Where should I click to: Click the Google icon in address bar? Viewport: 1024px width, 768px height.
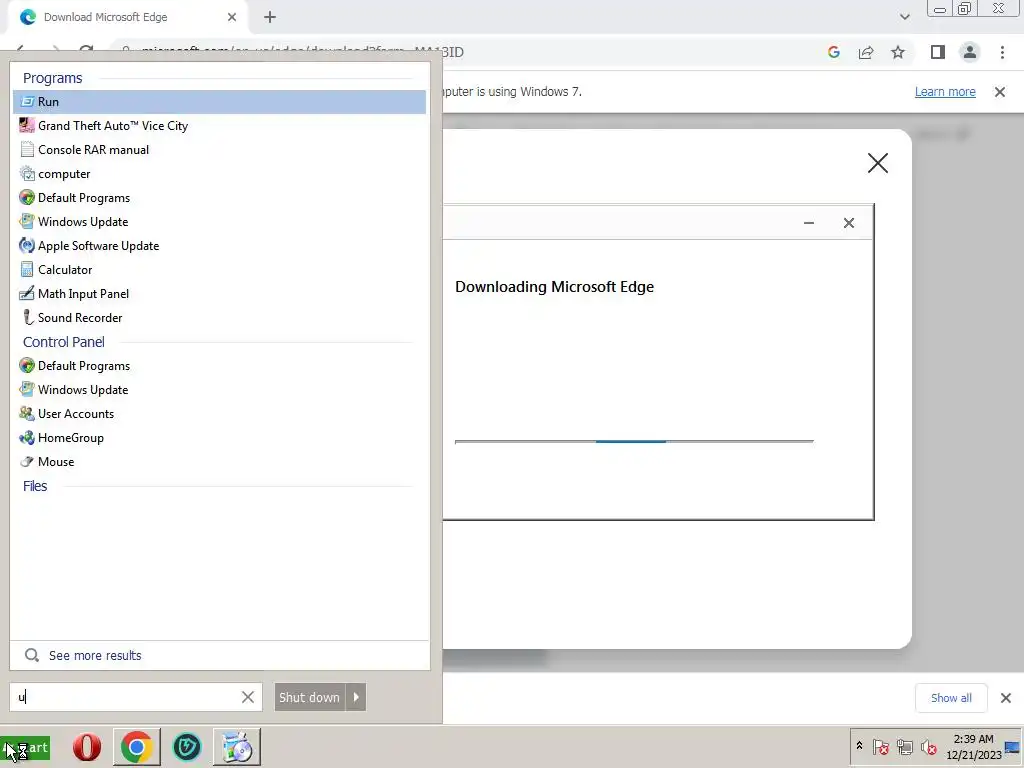click(x=833, y=52)
